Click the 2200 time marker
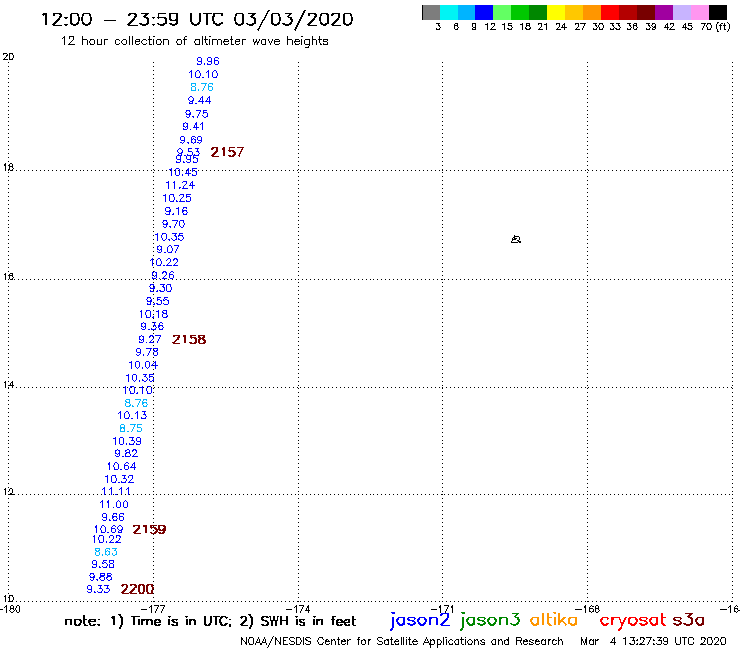The image size is (740, 650). (137, 589)
